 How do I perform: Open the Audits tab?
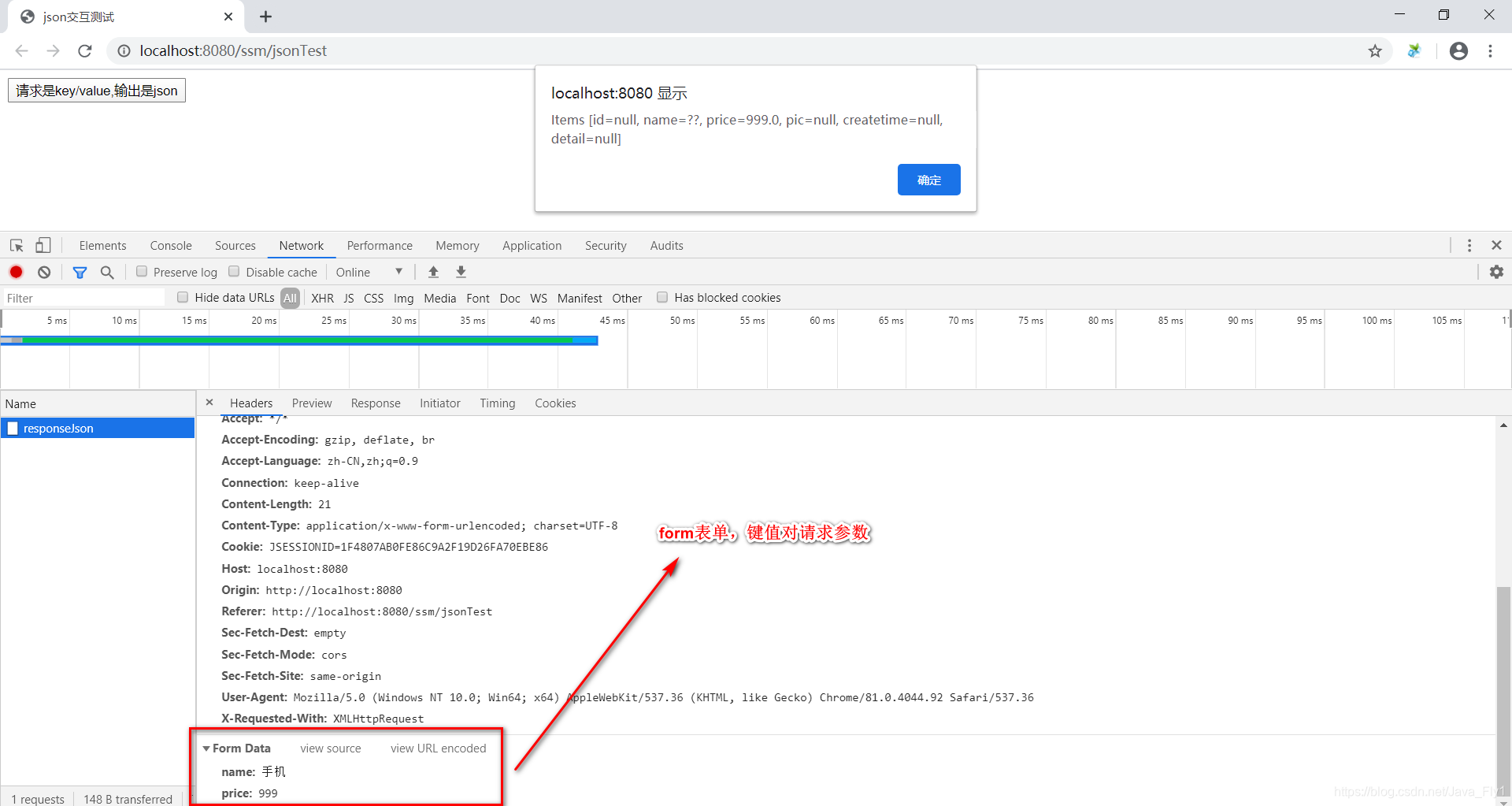[x=667, y=246]
